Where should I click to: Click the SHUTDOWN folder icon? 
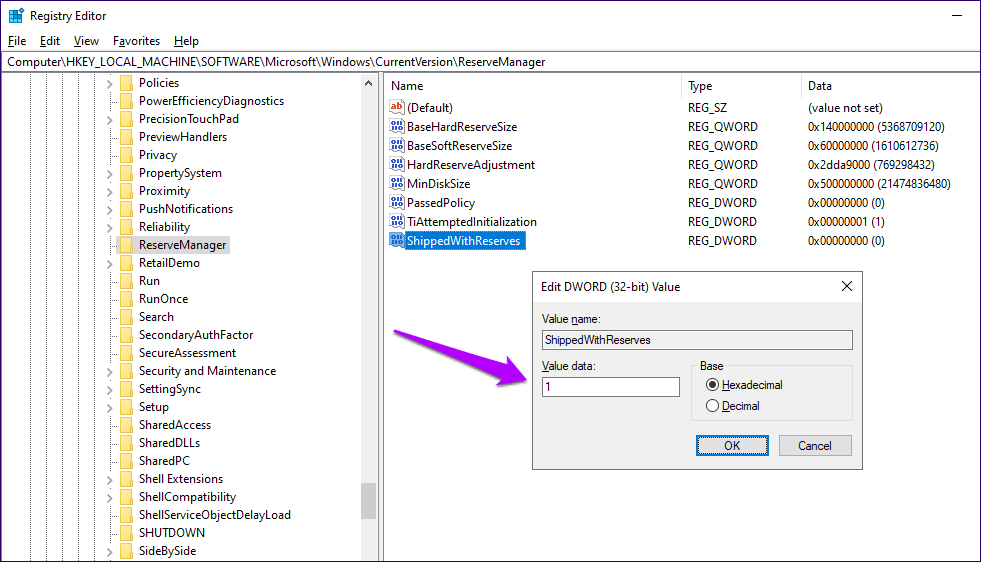tap(126, 533)
